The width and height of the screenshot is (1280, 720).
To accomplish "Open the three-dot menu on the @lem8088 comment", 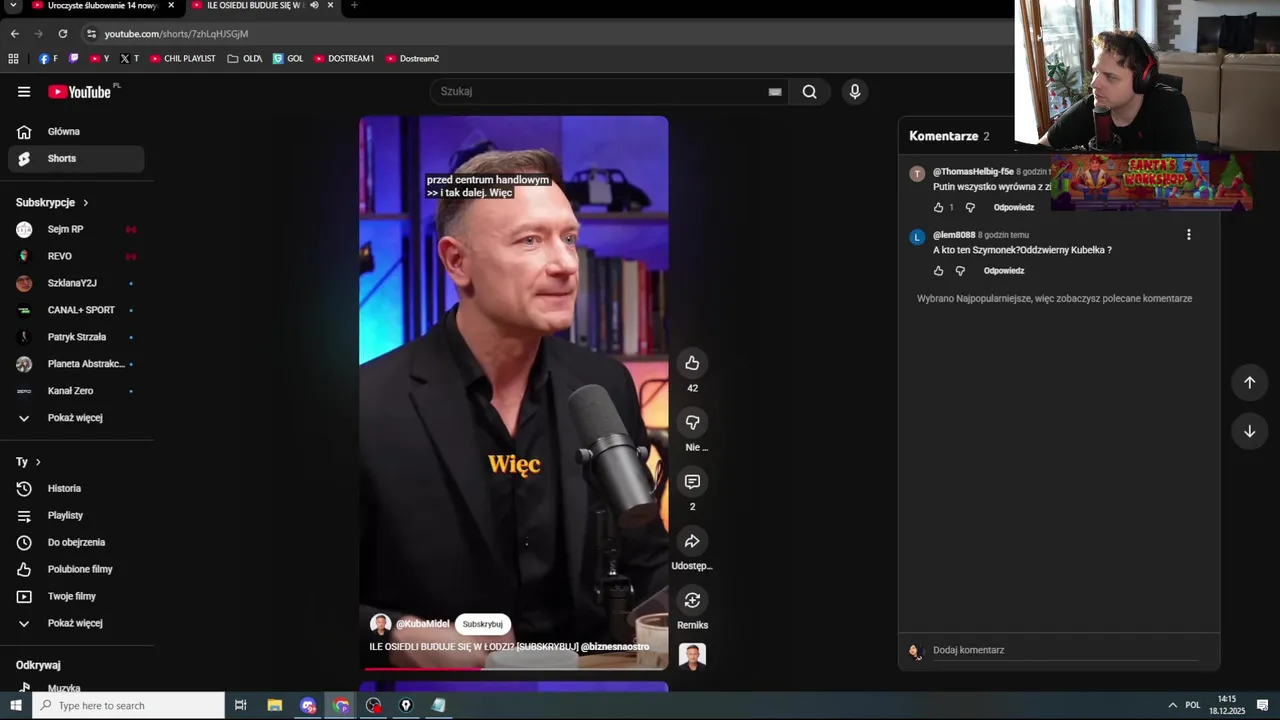I will (1188, 235).
